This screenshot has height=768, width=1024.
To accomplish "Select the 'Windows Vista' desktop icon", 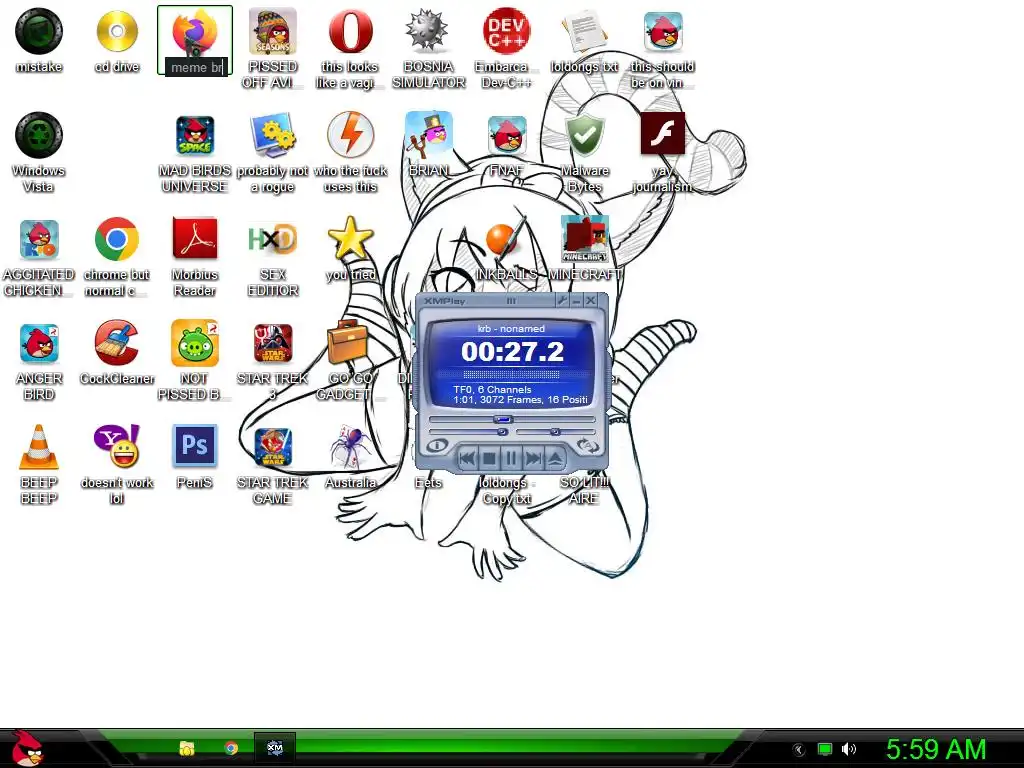I will coord(39,135).
